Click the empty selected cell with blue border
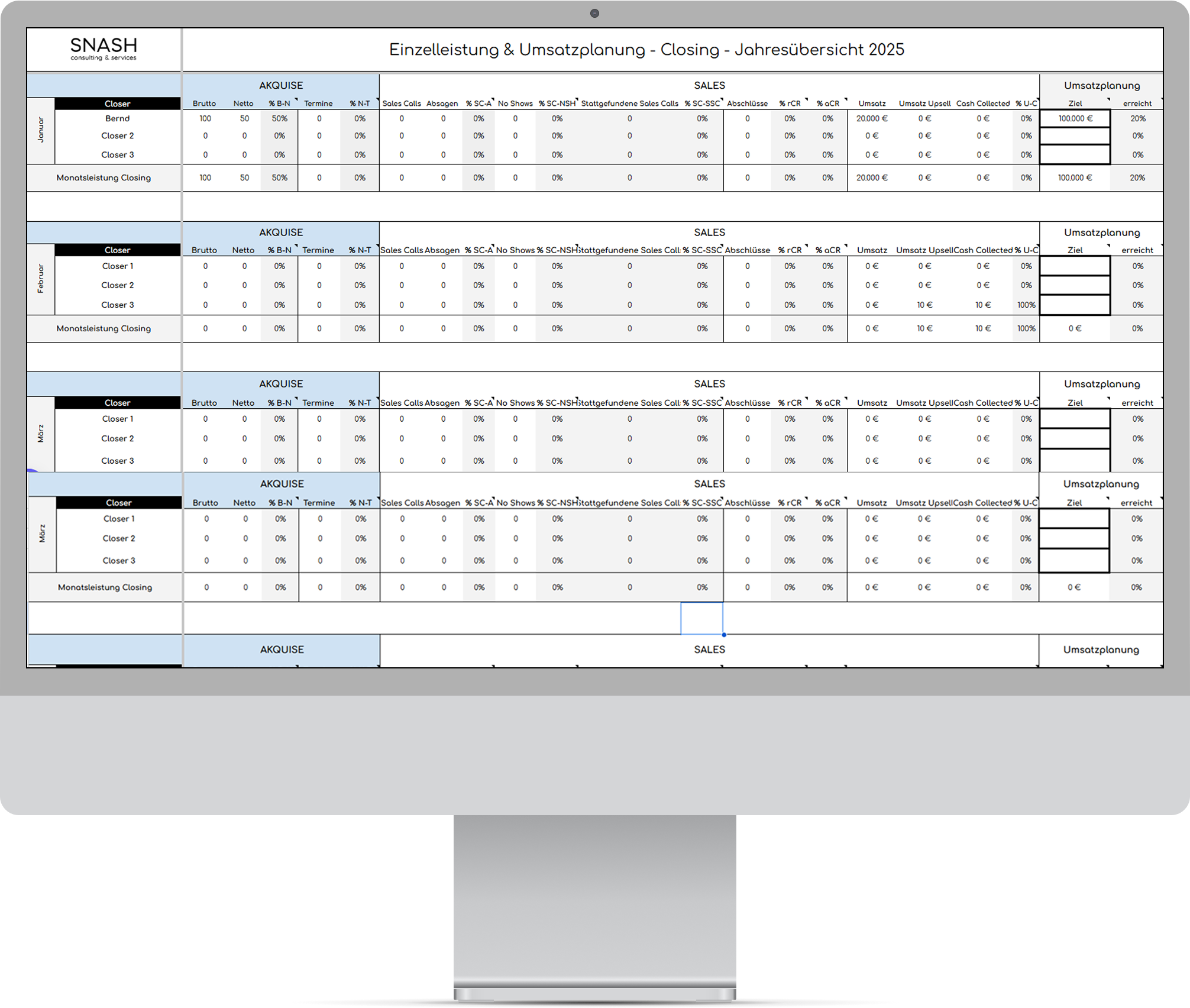Viewport: 1190px width, 1008px height. click(x=701, y=618)
